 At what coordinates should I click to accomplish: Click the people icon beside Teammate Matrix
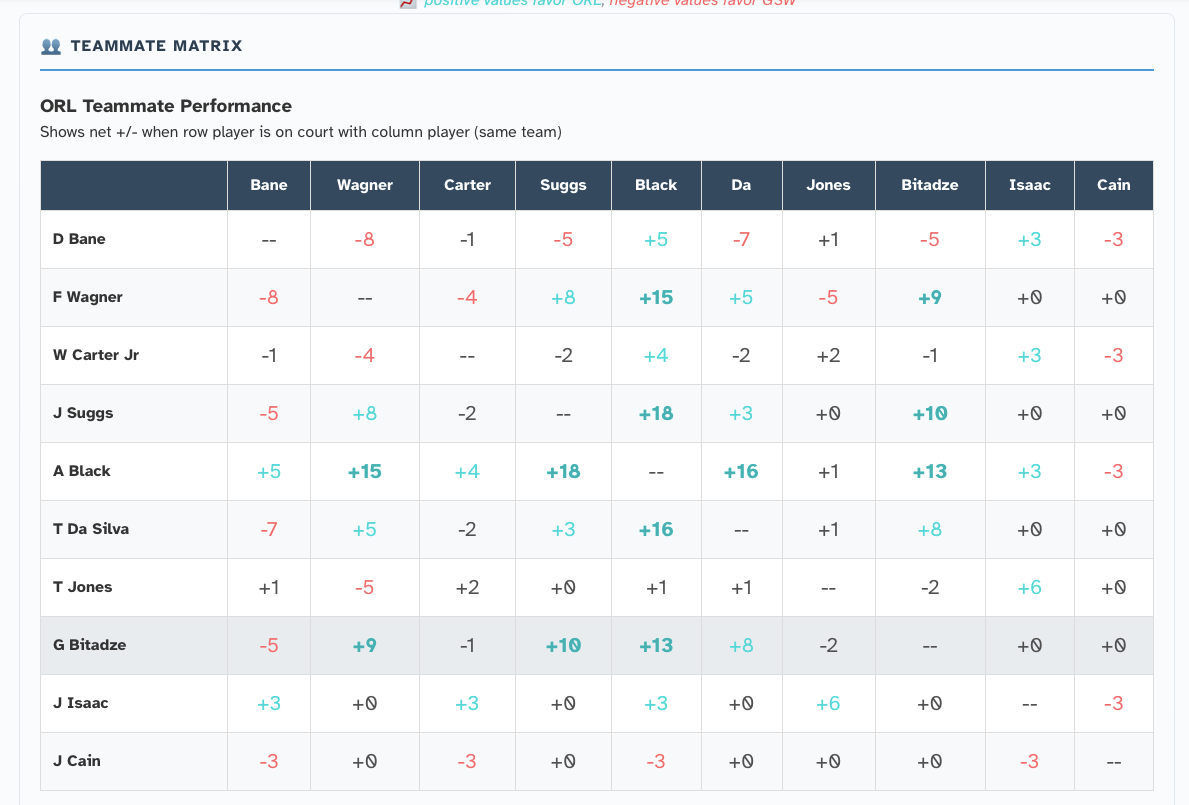click(51, 46)
